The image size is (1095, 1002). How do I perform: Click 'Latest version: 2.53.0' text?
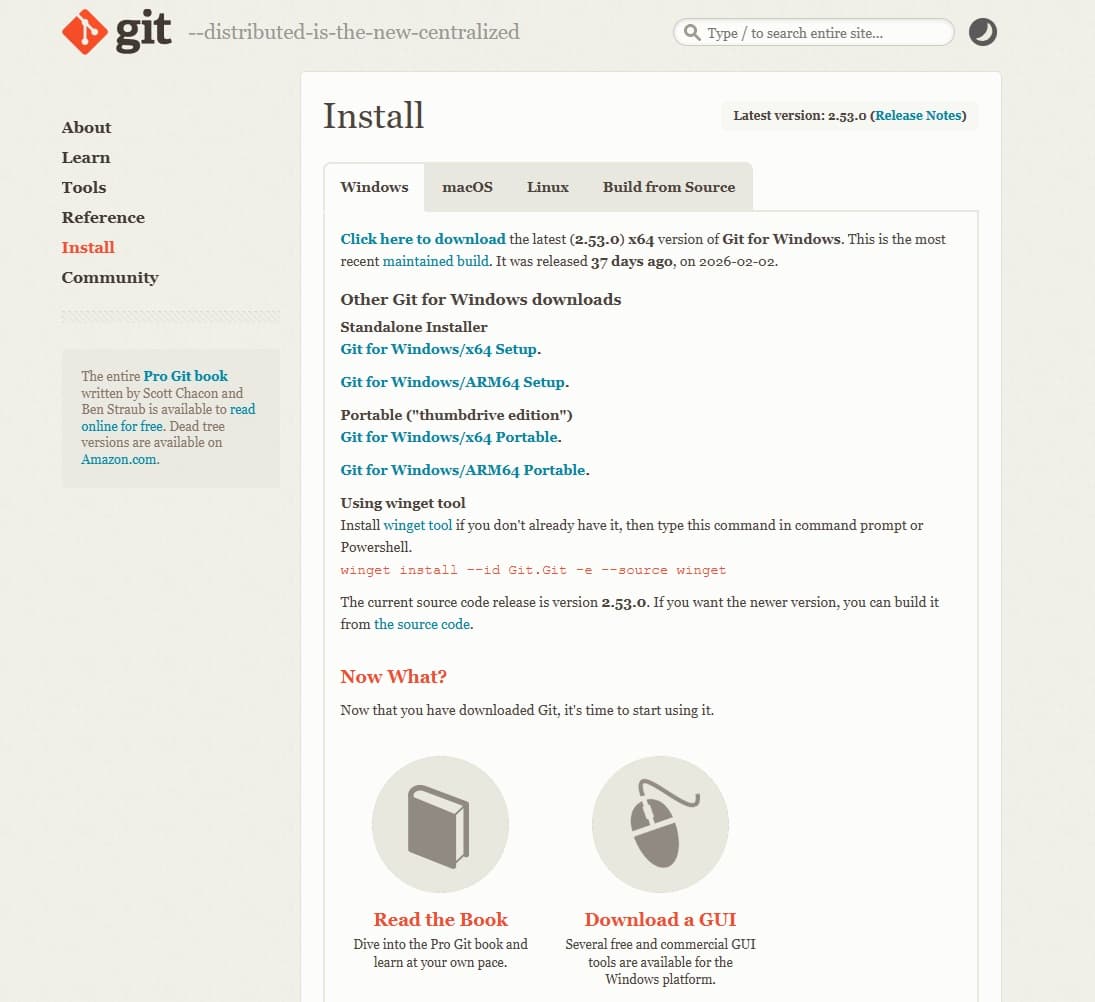click(800, 115)
